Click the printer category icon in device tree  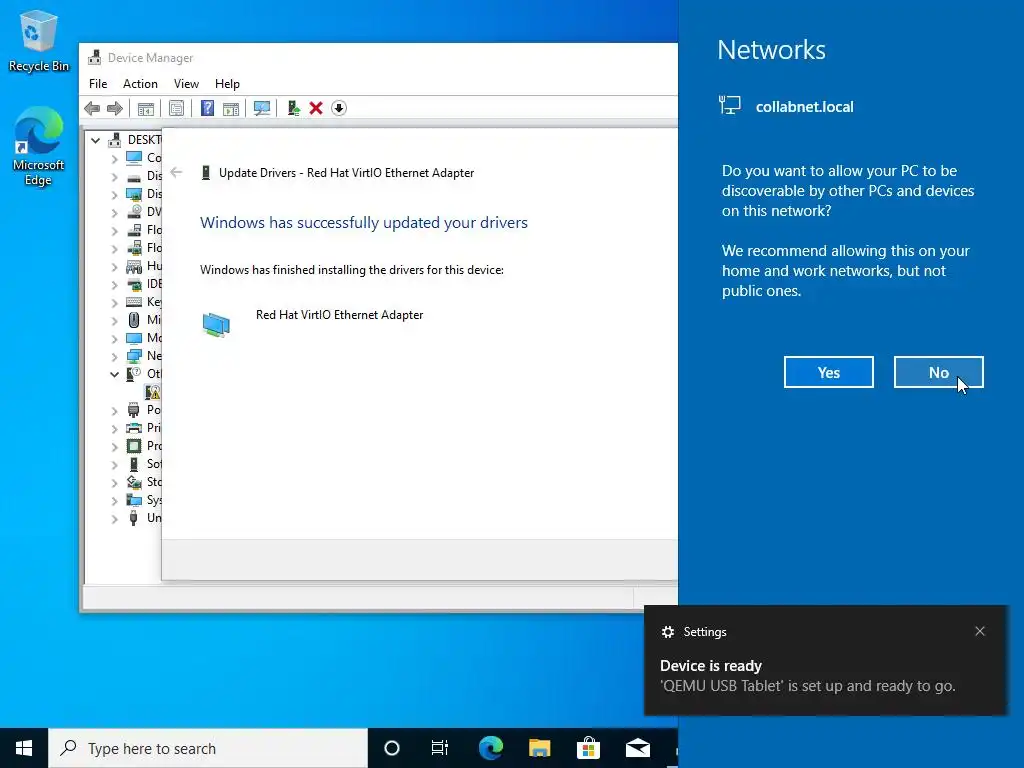134,428
